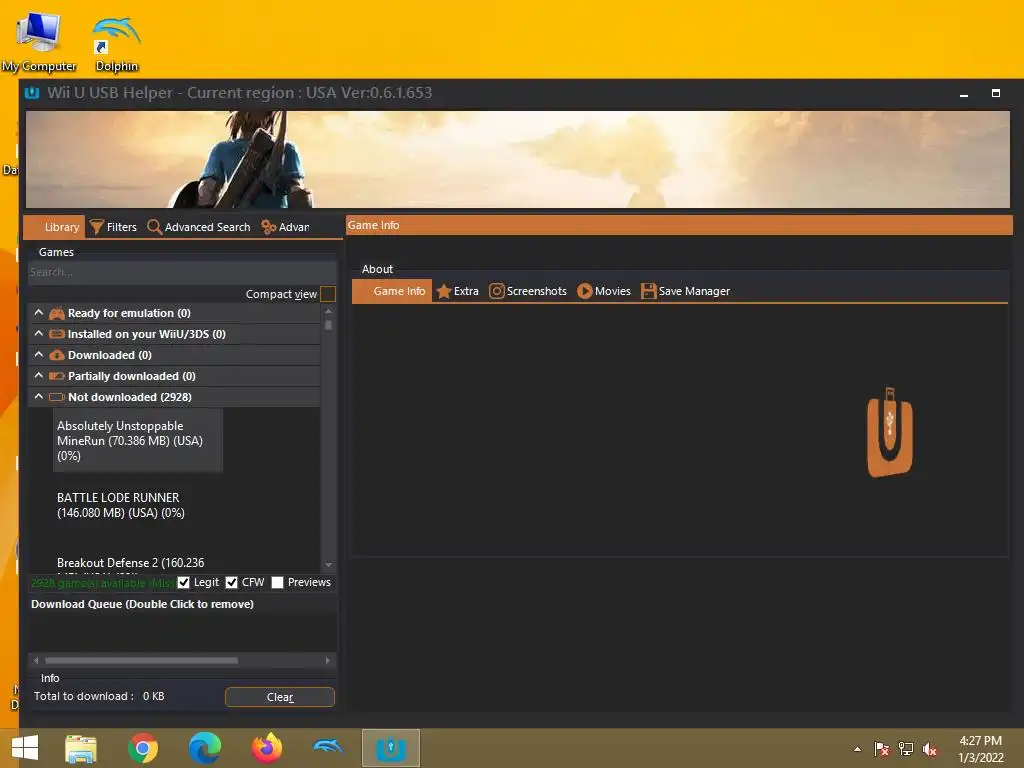
Task: Open the Advanced Search tab
Action: point(199,227)
